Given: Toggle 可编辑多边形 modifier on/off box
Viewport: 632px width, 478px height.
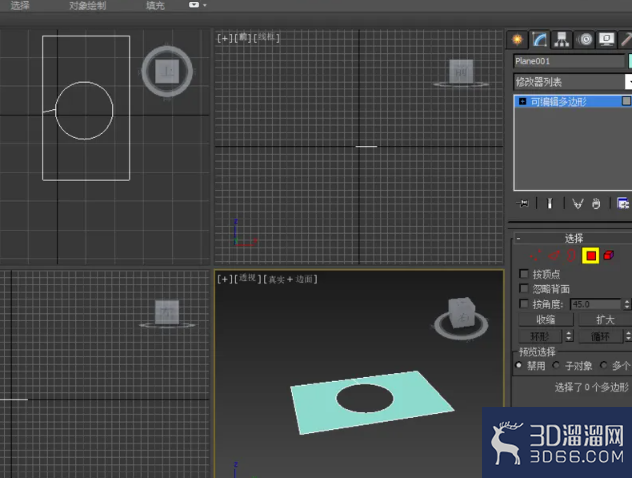Looking at the screenshot, I should coord(626,101).
